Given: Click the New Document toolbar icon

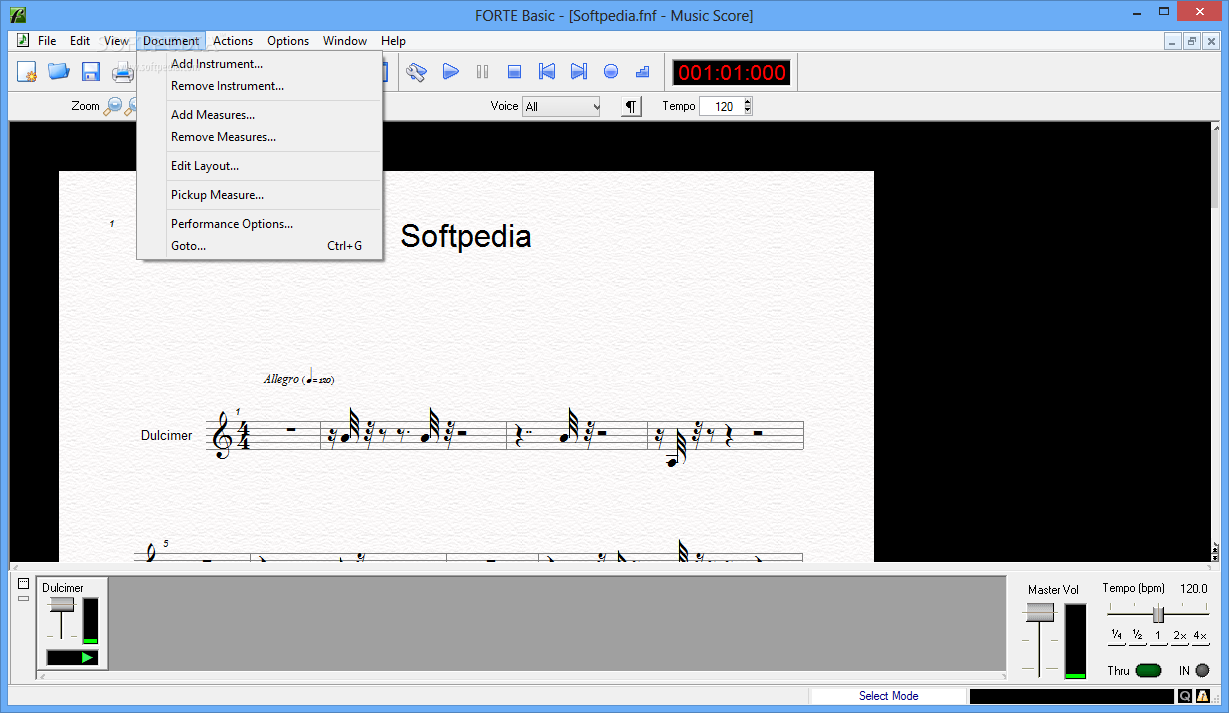Looking at the screenshot, I should click(27, 71).
